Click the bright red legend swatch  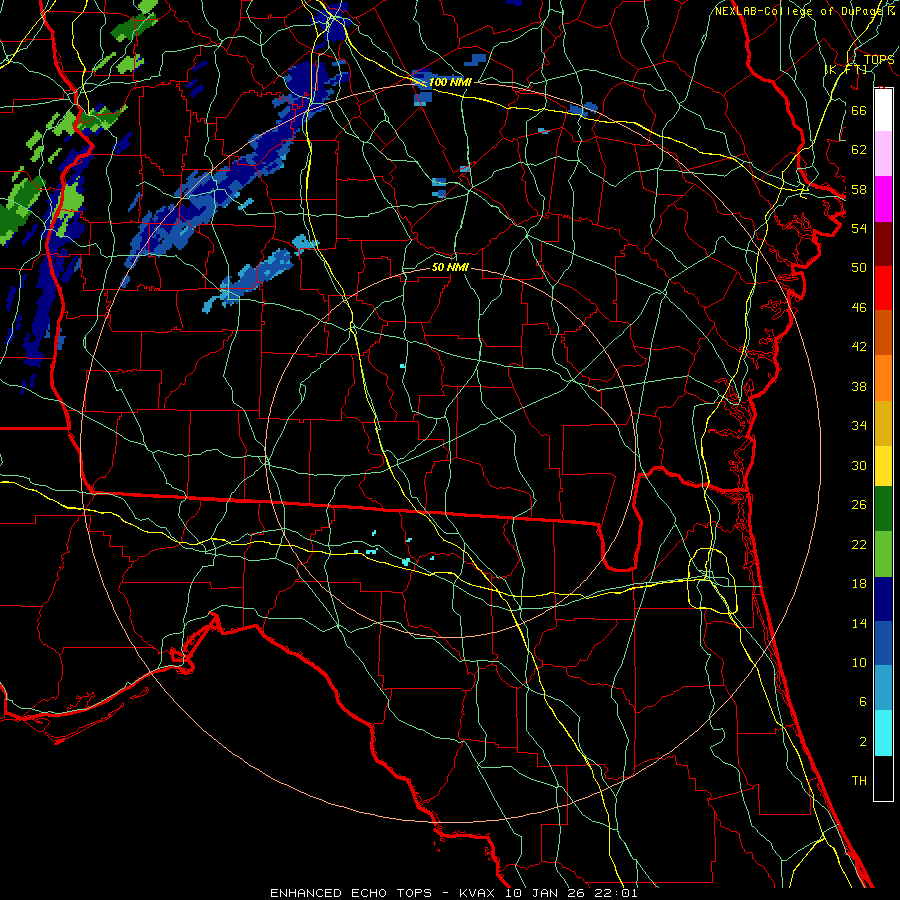pos(883,288)
